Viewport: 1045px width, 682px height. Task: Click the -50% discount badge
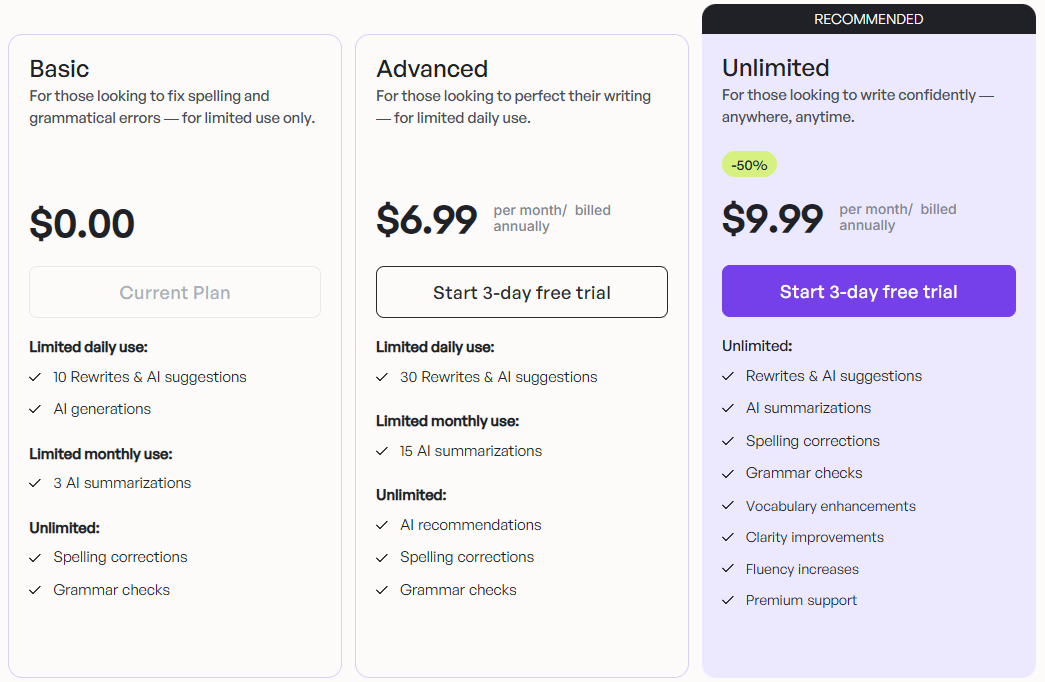749,164
